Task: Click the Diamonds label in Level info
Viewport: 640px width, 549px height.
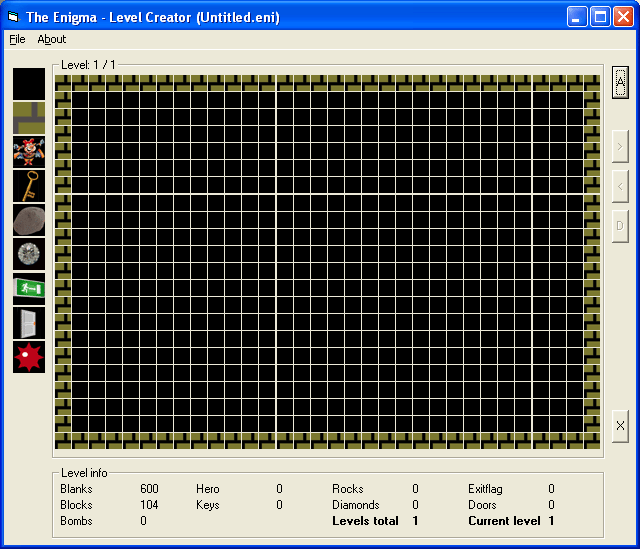Action: point(356,505)
